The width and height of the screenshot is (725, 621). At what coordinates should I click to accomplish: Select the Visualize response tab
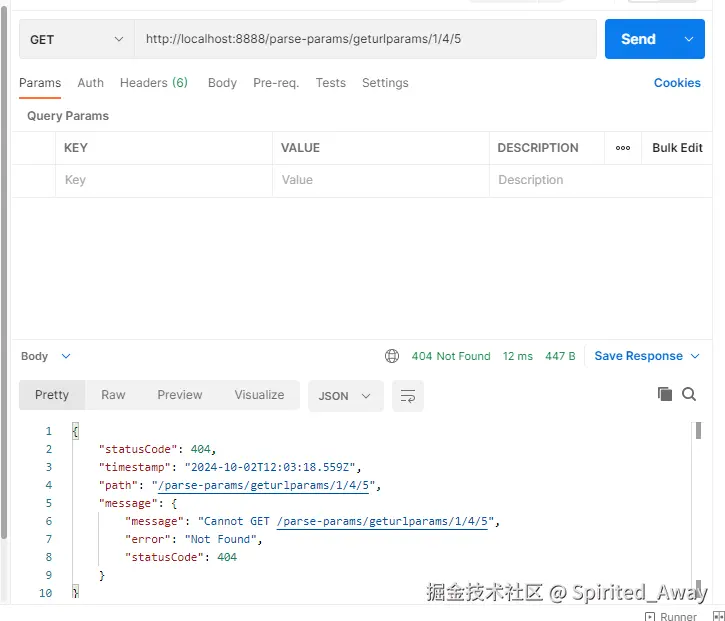pyautogui.click(x=259, y=395)
